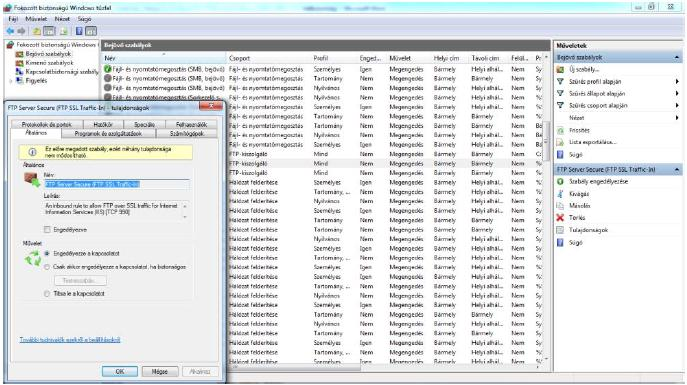The height and width of the screenshot is (385, 687).
Task: Click the Szűrés profil alapján funnel icon
Action: [x=560, y=81]
